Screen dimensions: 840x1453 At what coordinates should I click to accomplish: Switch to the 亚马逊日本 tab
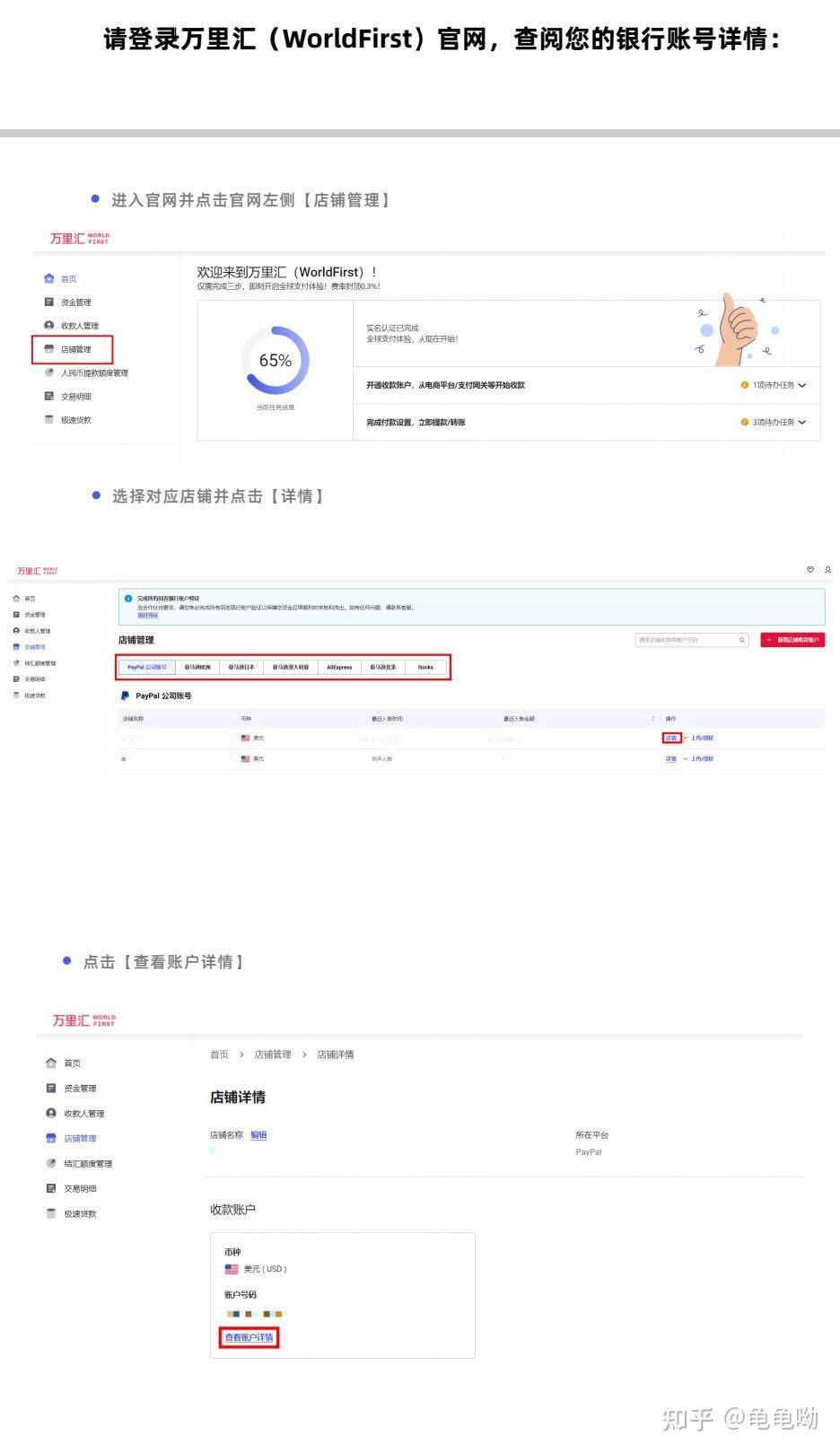click(241, 668)
